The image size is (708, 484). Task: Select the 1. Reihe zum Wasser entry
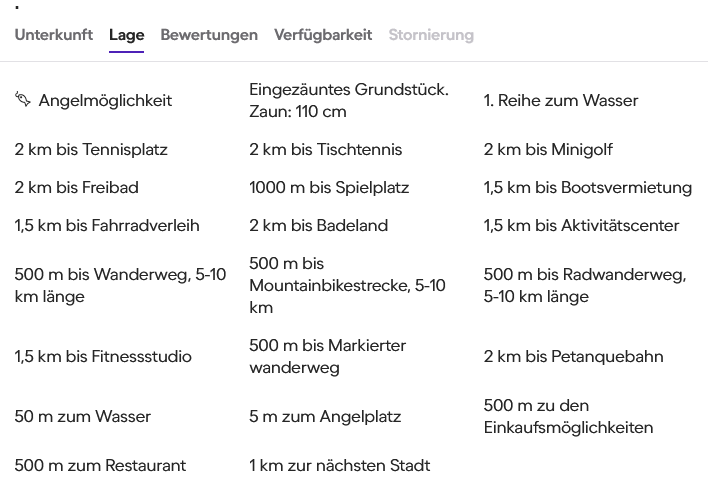point(561,100)
